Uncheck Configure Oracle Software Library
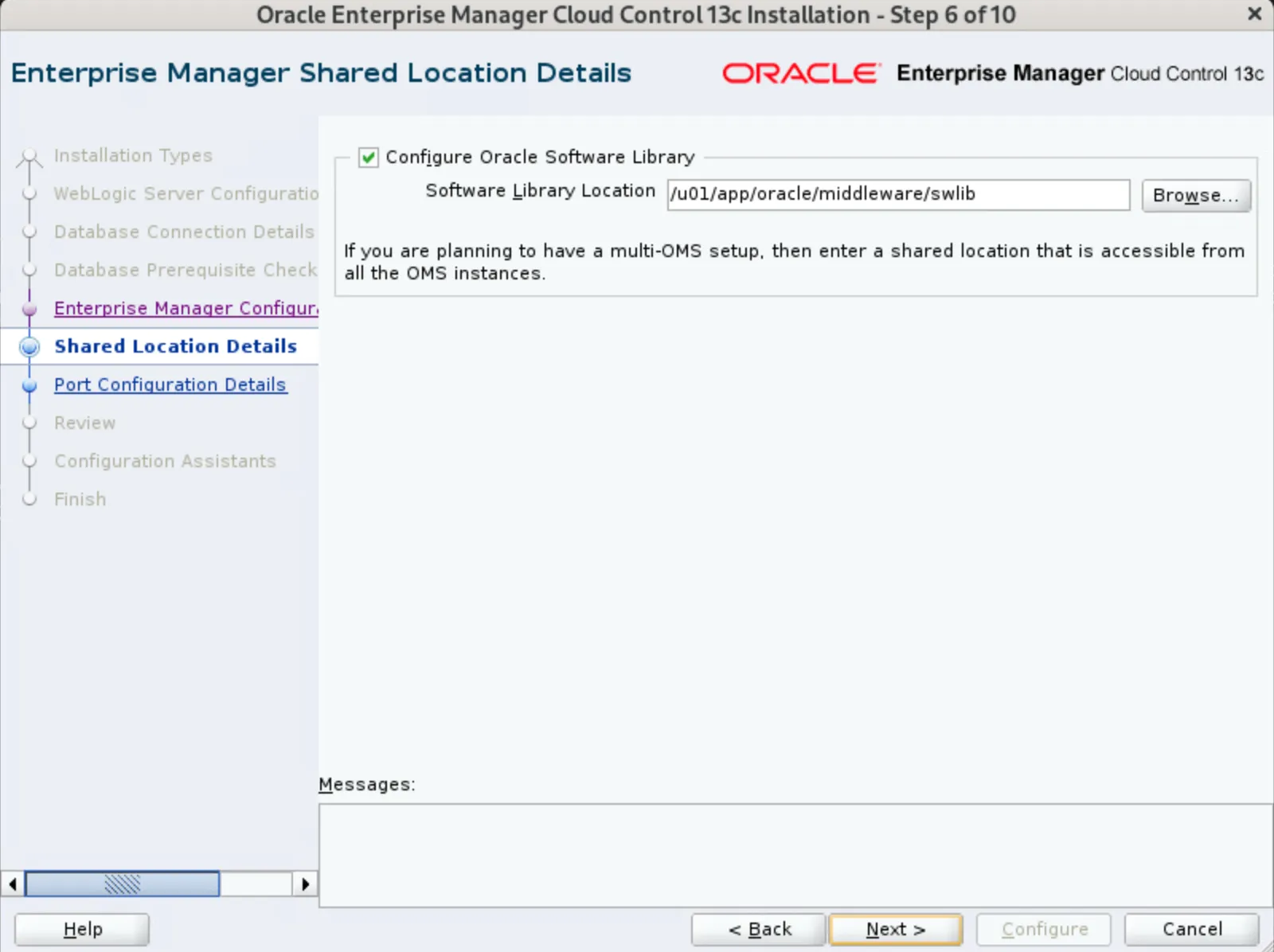This screenshot has width=1274, height=952. [368, 158]
